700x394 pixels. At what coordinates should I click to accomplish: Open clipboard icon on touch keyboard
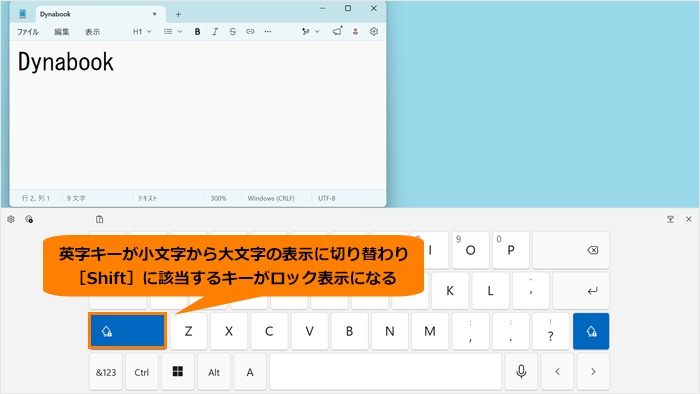100,219
